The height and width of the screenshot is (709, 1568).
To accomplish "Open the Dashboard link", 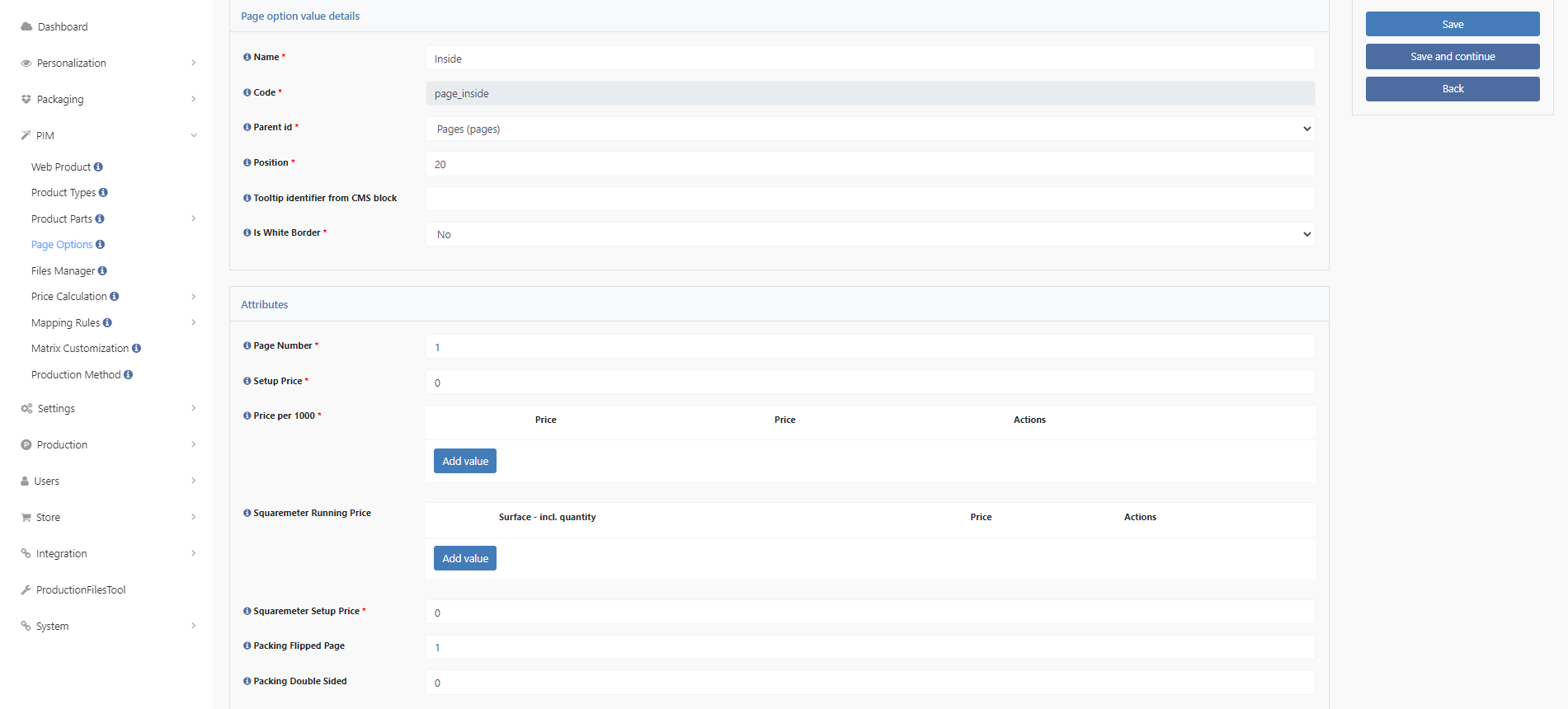I will pos(63,26).
